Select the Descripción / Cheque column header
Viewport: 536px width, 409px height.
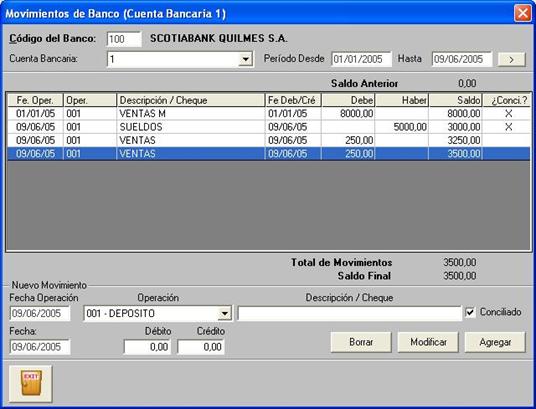191,100
